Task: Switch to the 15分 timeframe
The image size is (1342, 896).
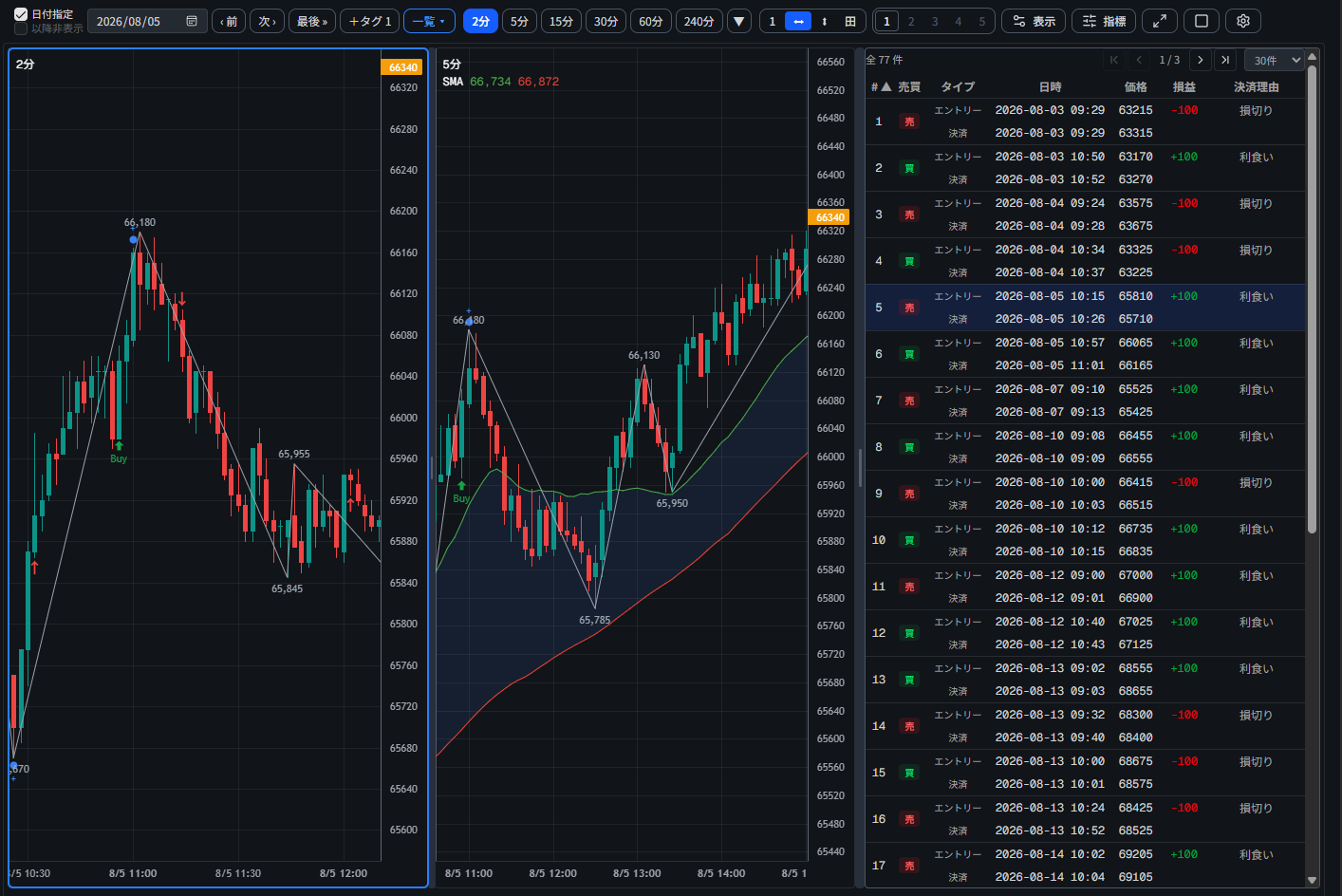Action: (x=561, y=21)
